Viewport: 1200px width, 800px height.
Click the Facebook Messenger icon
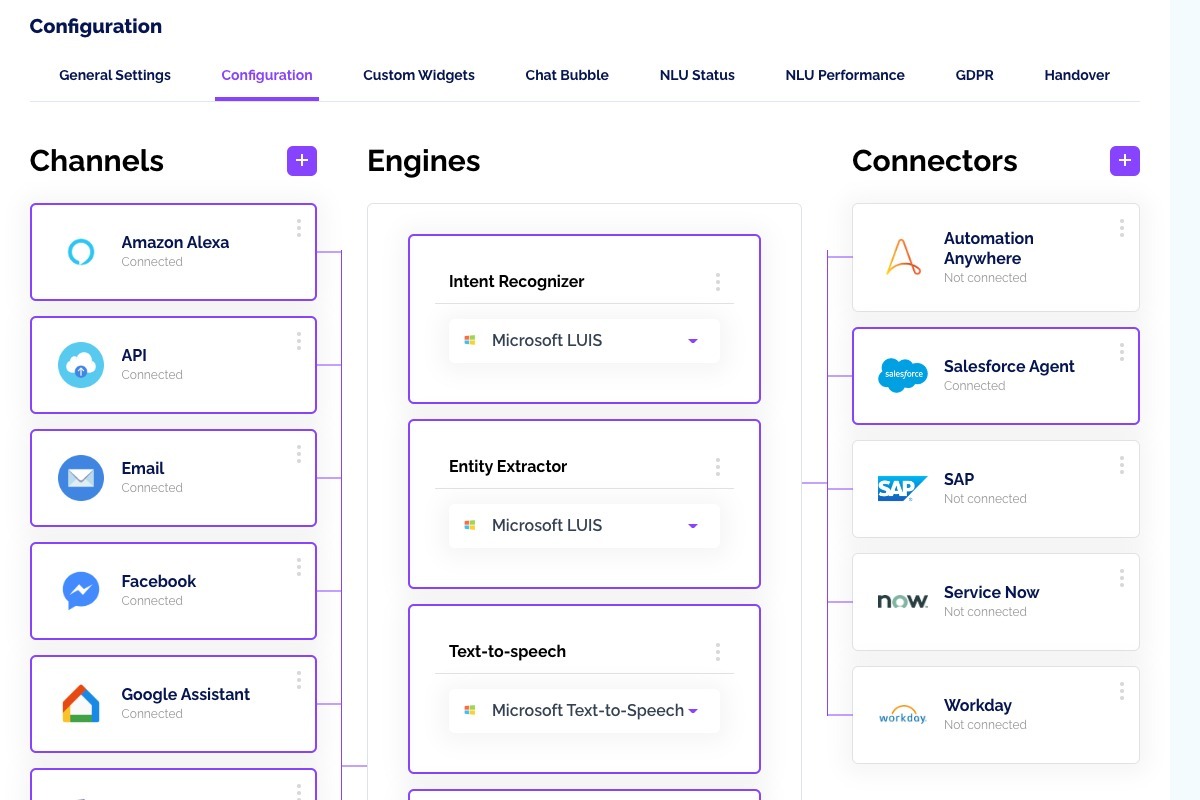81,591
